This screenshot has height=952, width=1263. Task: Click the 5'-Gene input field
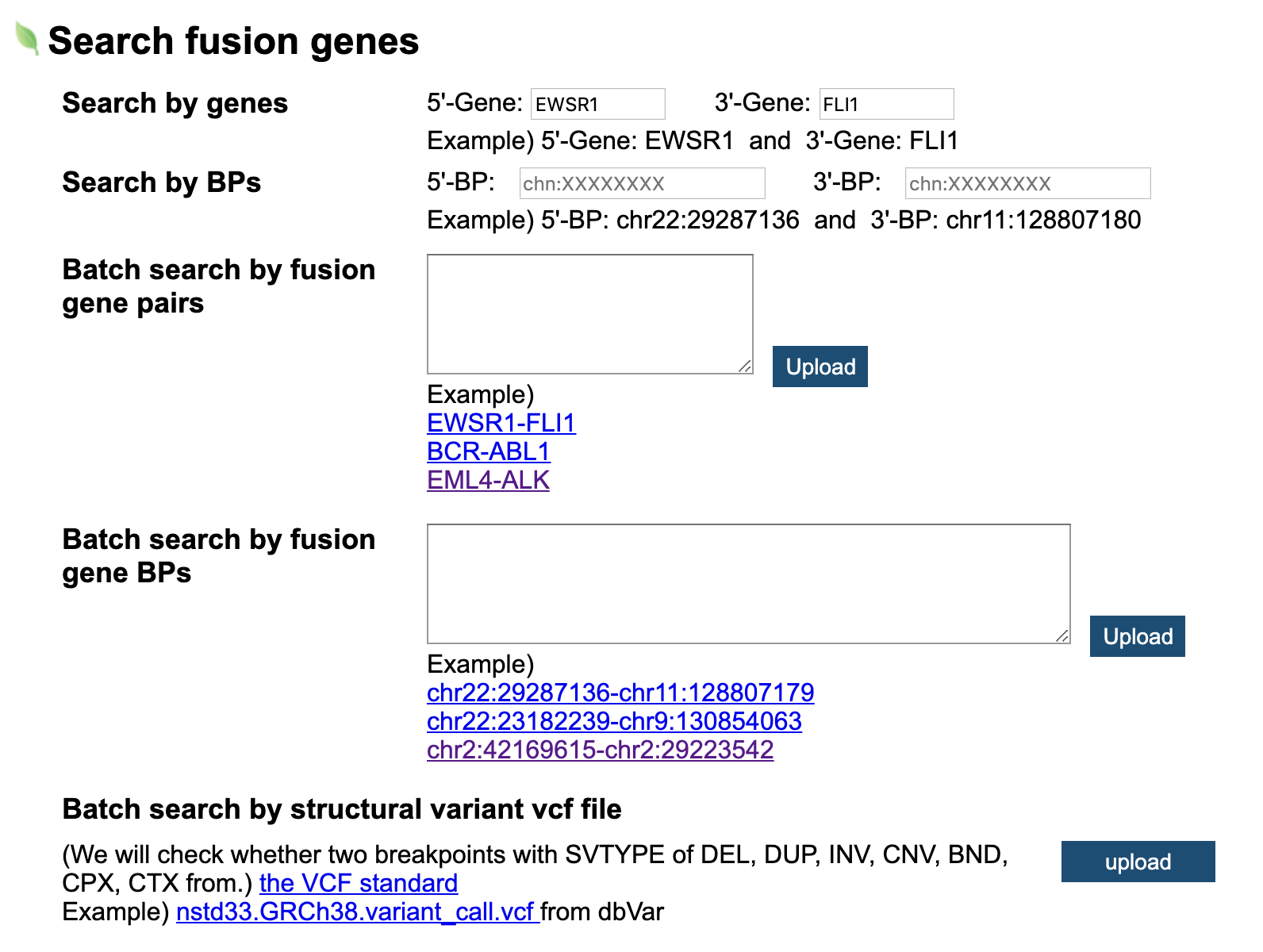point(597,104)
